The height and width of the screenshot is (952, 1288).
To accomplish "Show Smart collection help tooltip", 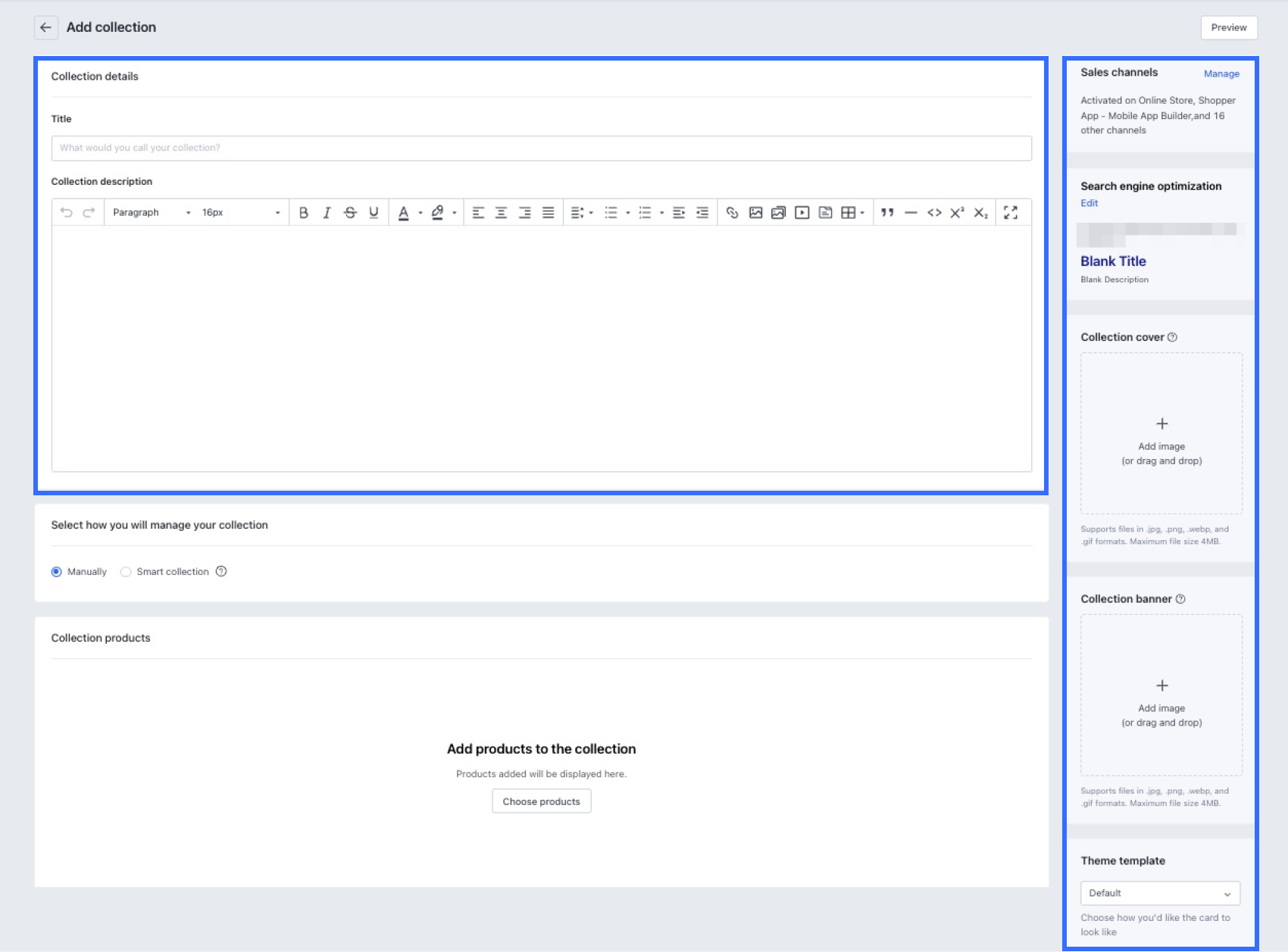I will [221, 571].
